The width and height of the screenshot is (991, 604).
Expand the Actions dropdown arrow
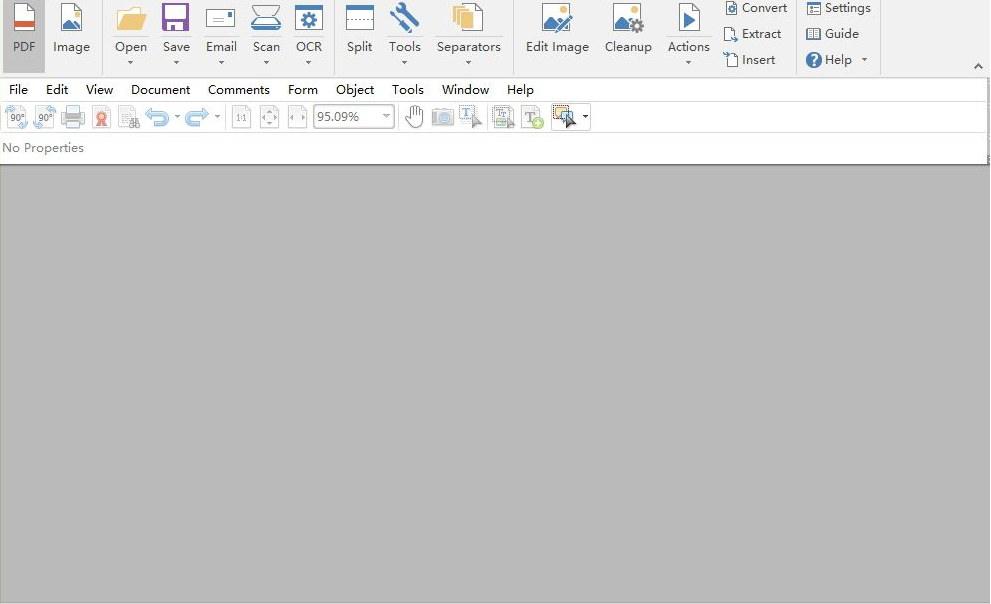[x=688, y=63]
